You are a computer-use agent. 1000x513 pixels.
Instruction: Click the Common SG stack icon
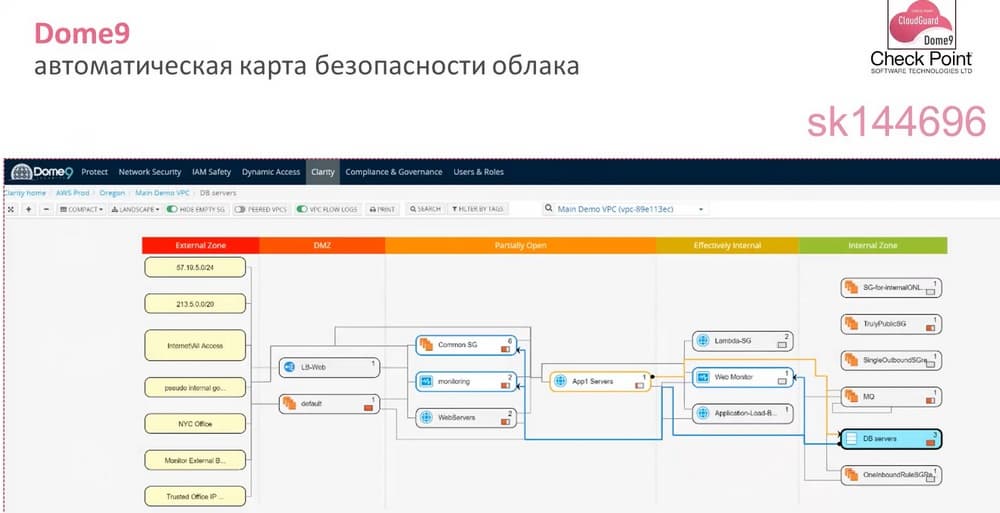(x=426, y=345)
